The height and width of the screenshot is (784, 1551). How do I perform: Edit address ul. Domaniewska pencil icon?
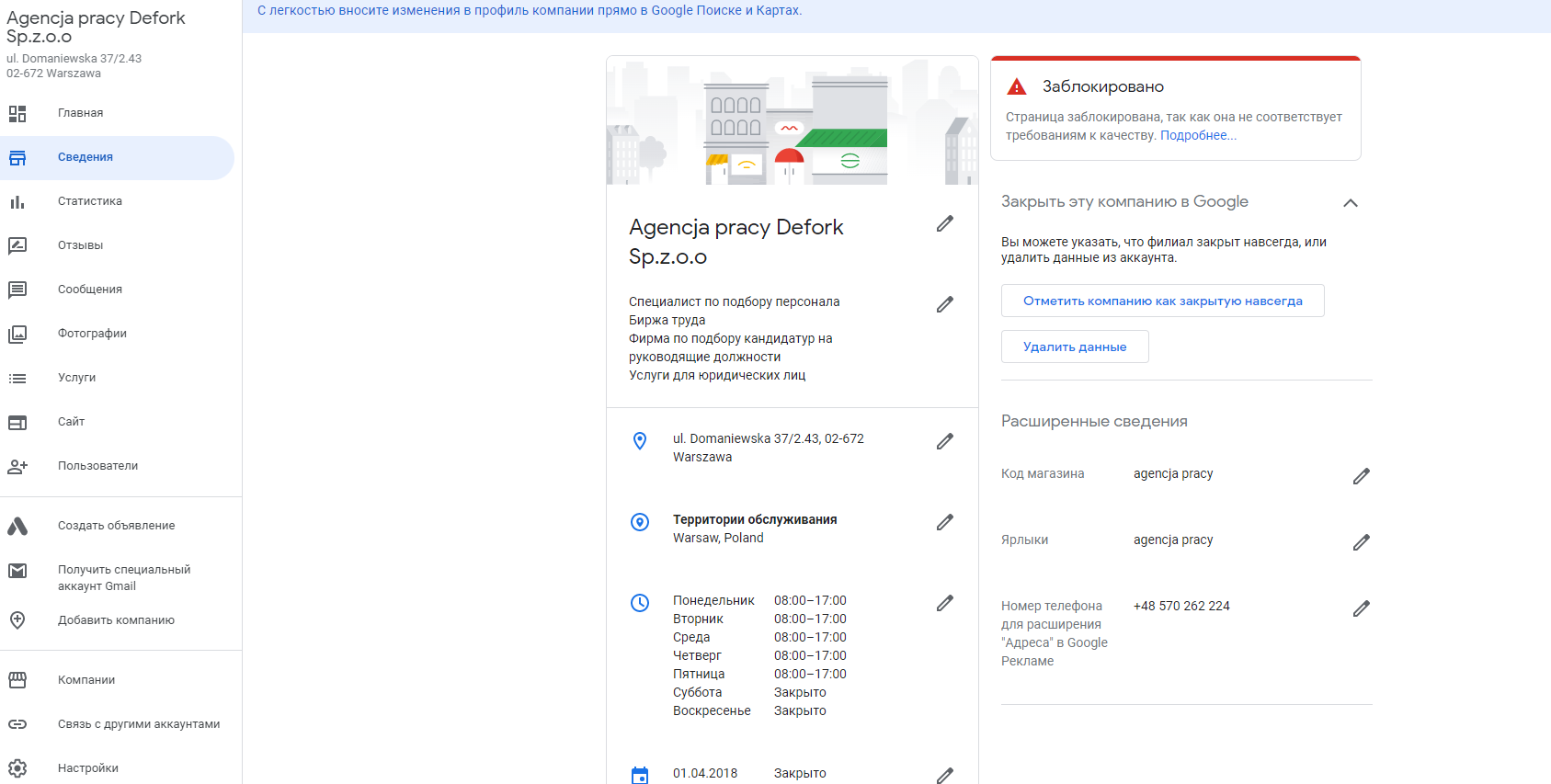(945, 441)
